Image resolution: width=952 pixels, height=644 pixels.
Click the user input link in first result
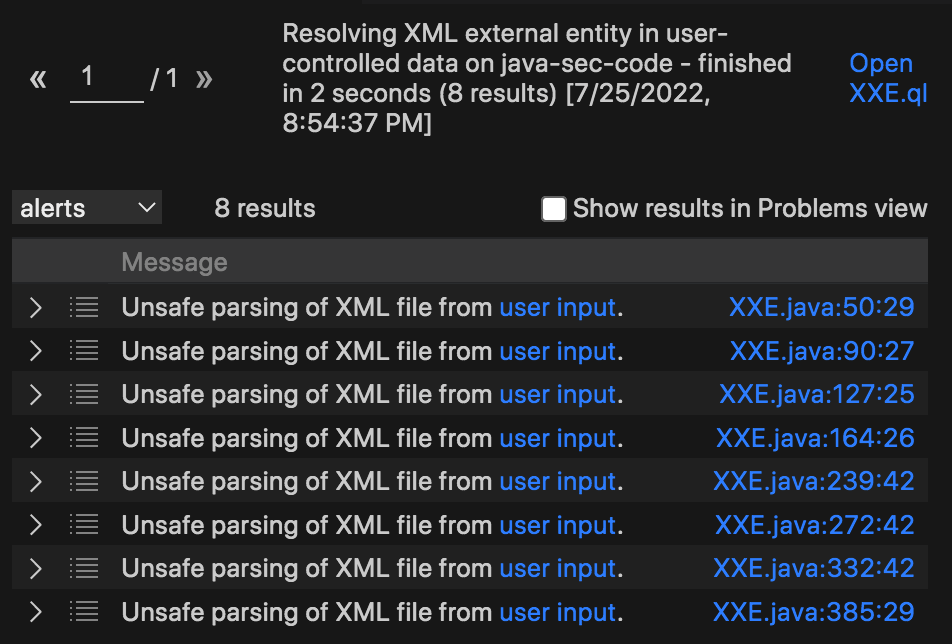click(x=558, y=307)
